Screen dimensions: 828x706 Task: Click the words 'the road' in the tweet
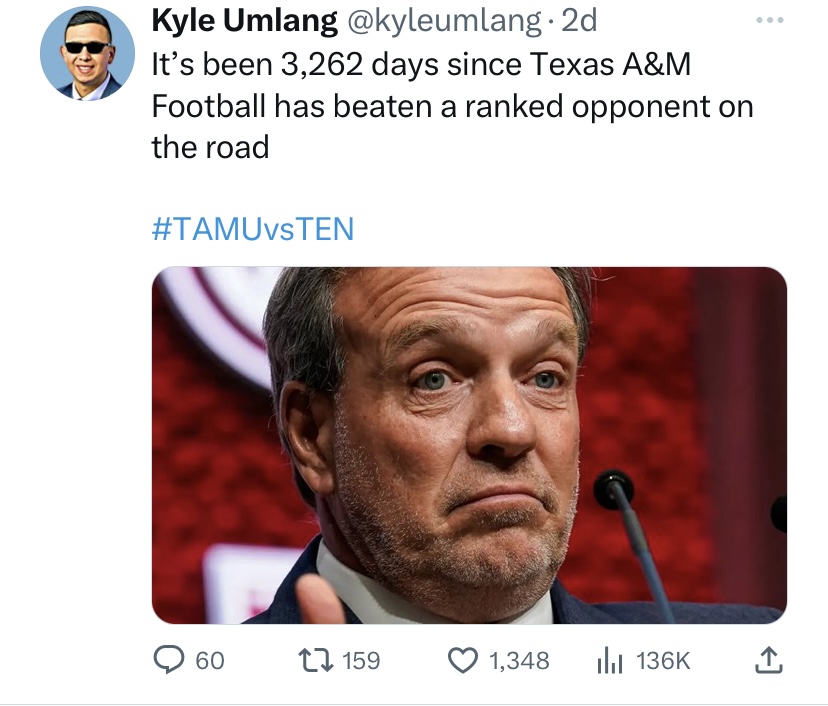210,148
